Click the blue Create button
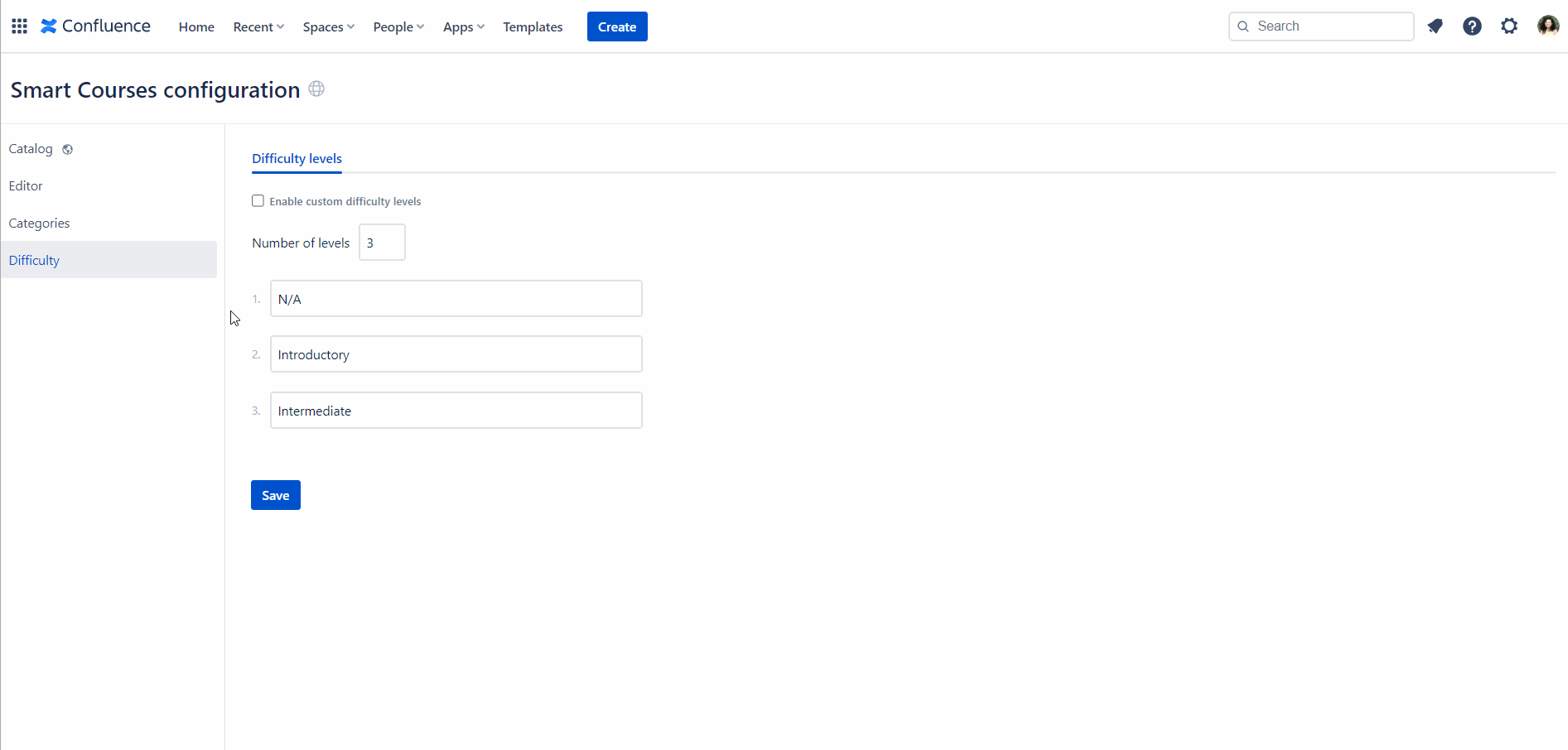The width and height of the screenshot is (1568, 750). pos(617,27)
